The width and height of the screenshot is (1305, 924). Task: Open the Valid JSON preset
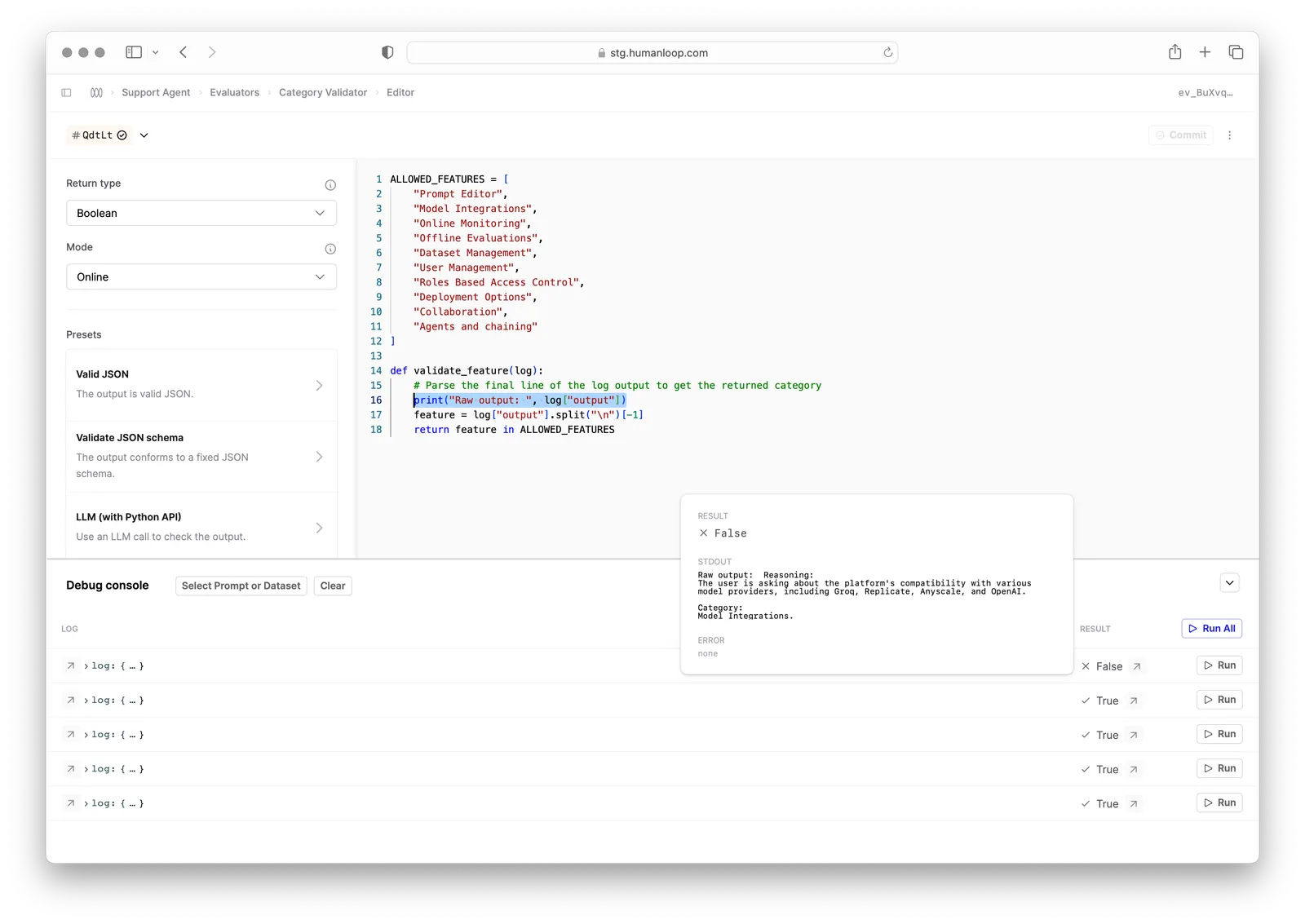[201, 385]
